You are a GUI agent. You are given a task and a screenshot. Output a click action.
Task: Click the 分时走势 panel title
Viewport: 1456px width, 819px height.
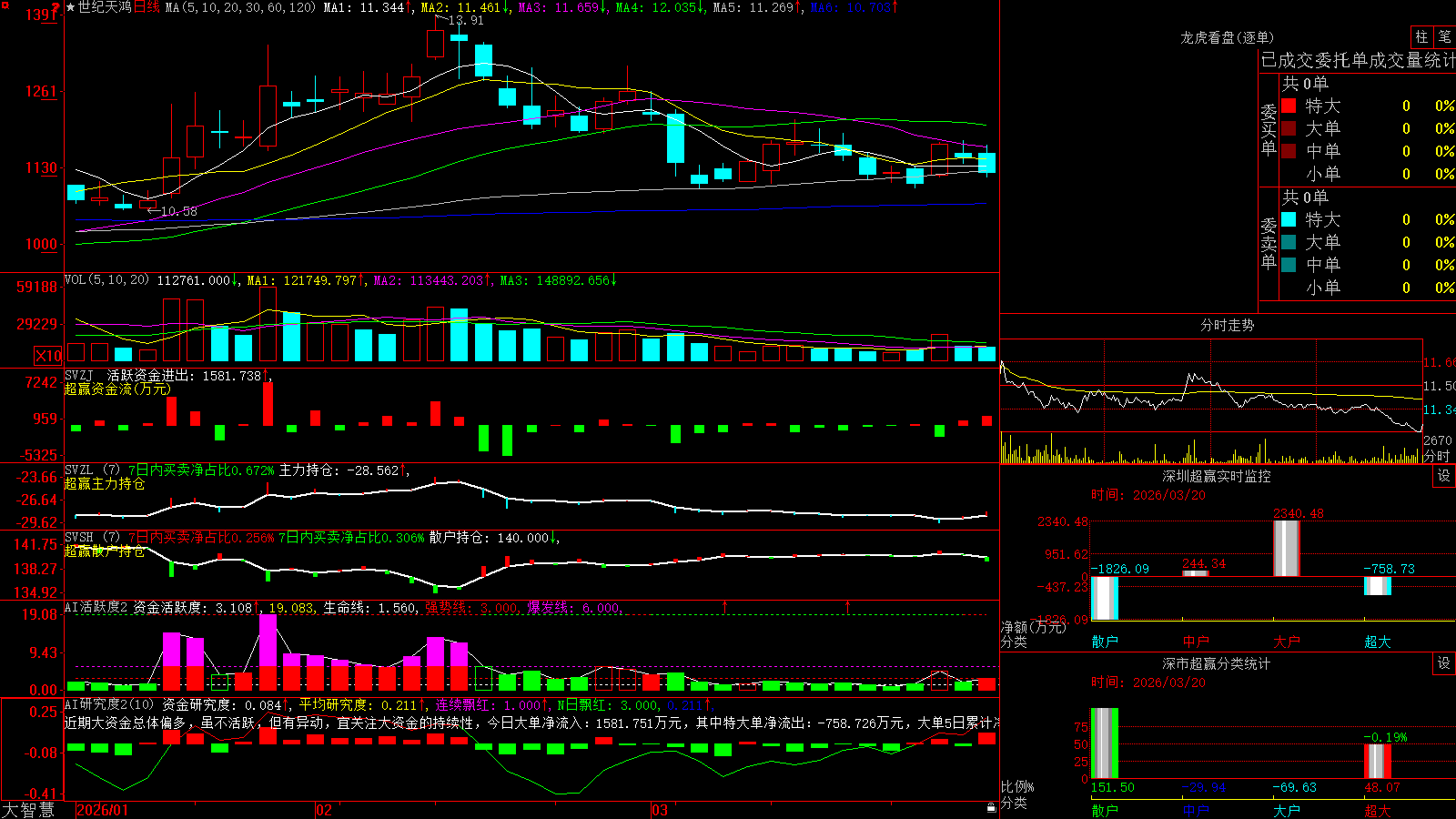tap(1227, 325)
